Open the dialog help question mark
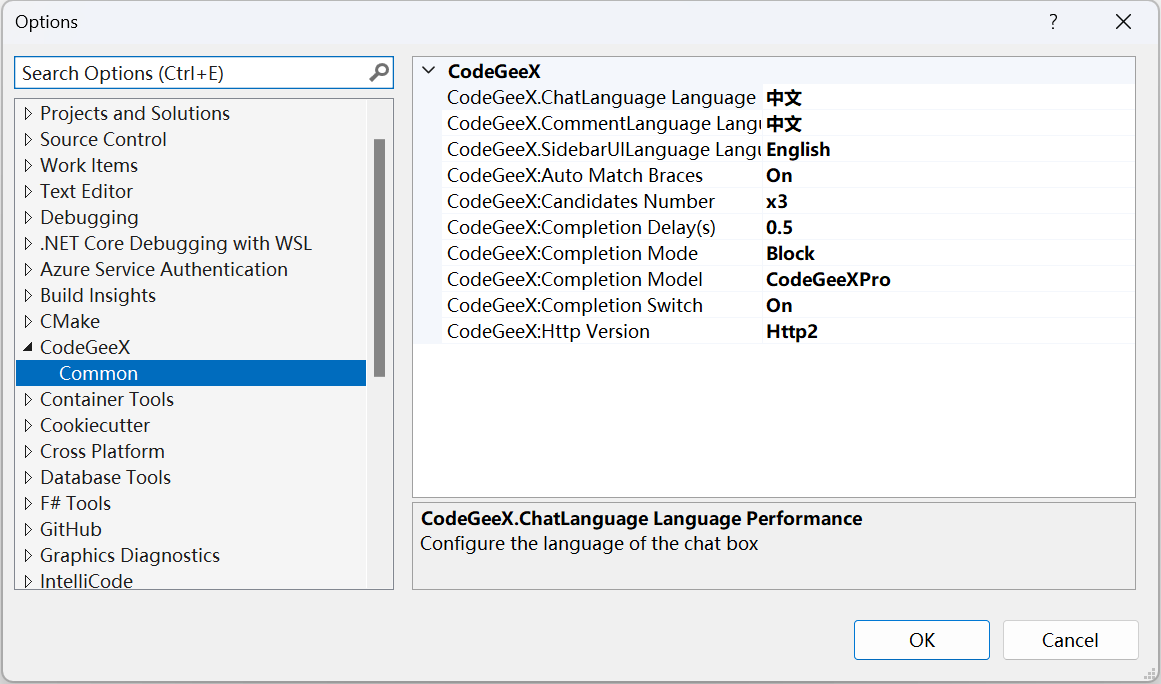The image size is (1161, 684). click(x=1053, y=22)
